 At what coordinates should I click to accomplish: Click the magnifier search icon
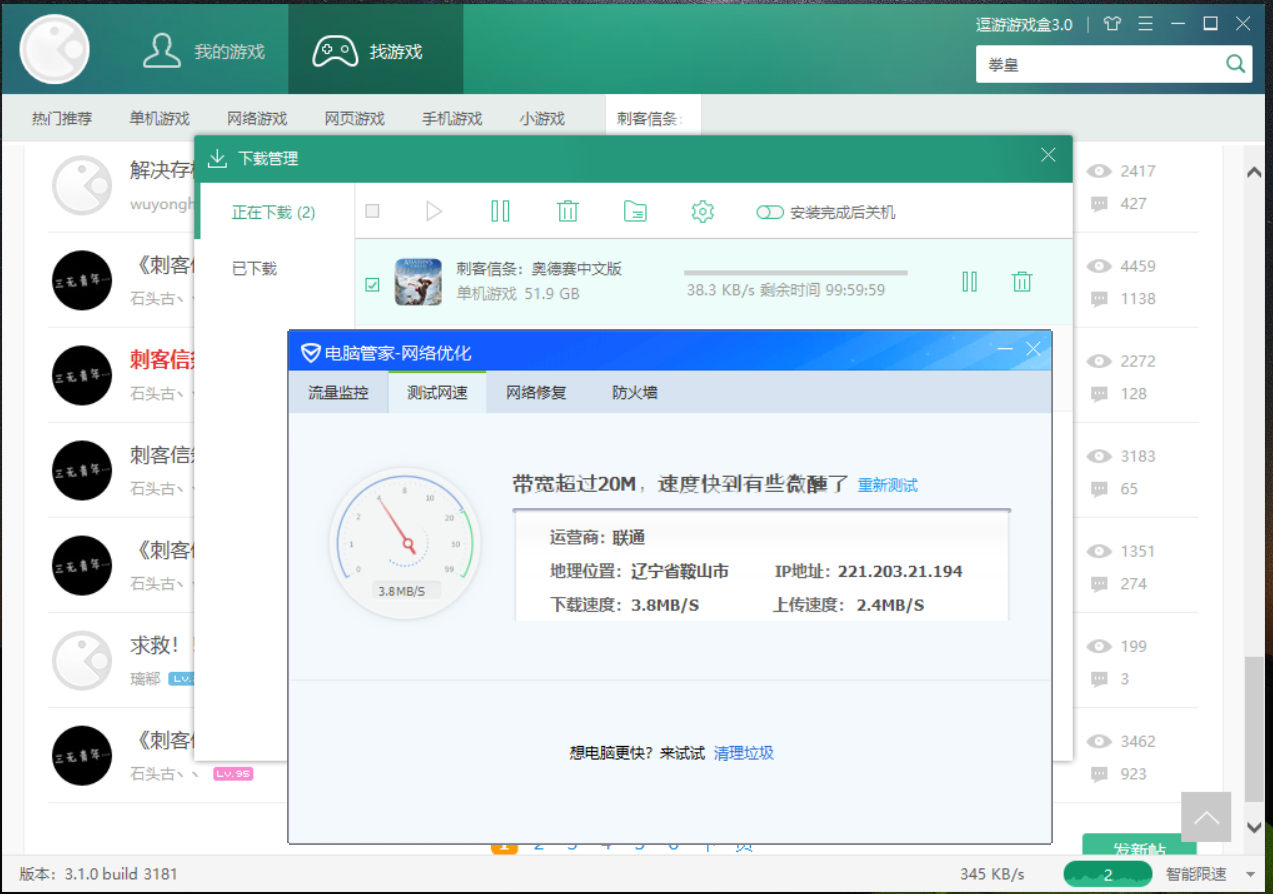(1236, 64)
